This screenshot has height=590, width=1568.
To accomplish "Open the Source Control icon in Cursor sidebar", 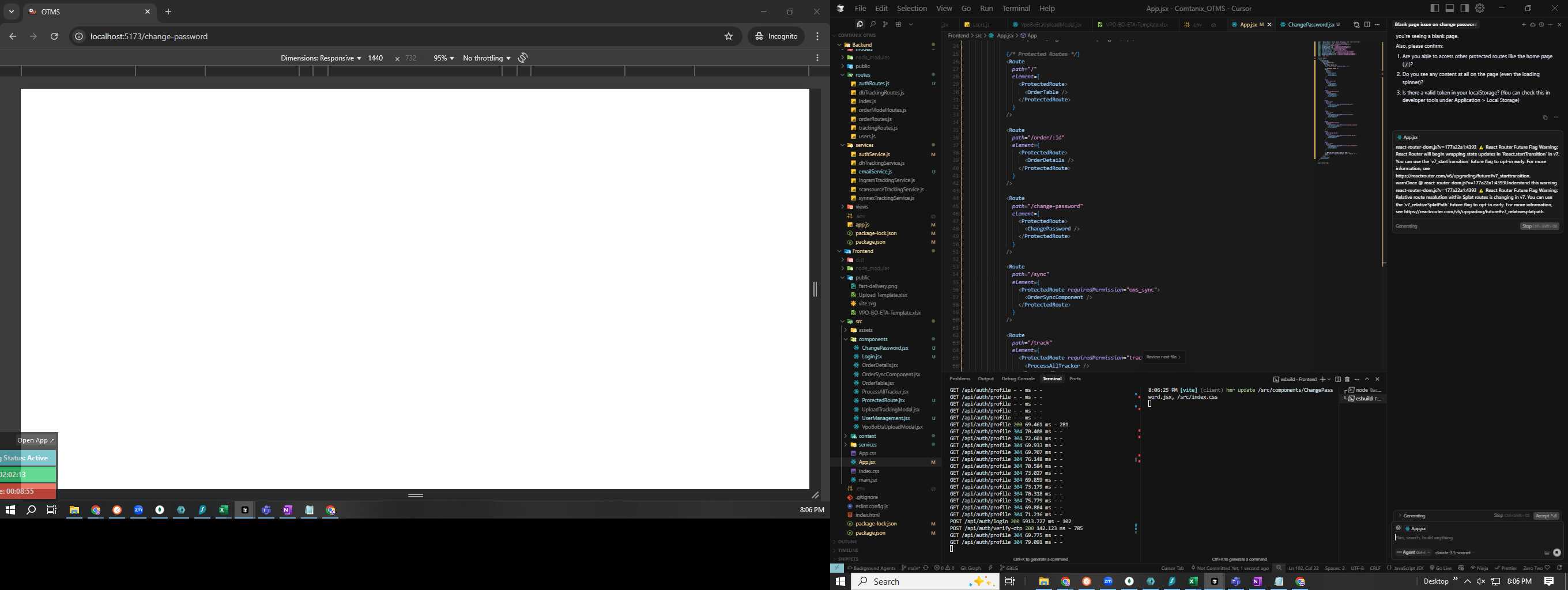I will pos(885,24).
